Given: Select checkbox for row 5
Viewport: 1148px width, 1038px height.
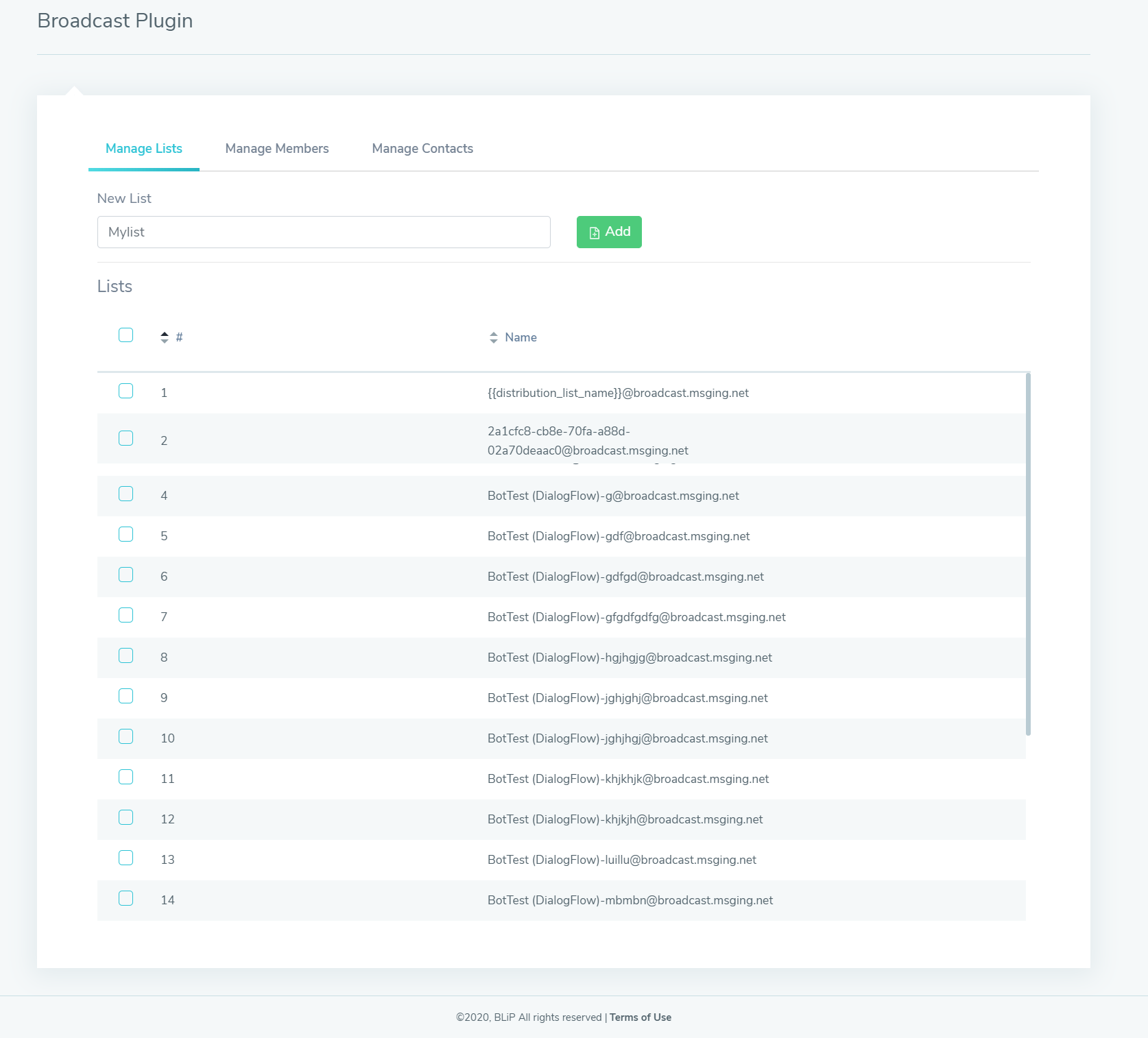Looking at the screenshot, I should coord(125,534).
